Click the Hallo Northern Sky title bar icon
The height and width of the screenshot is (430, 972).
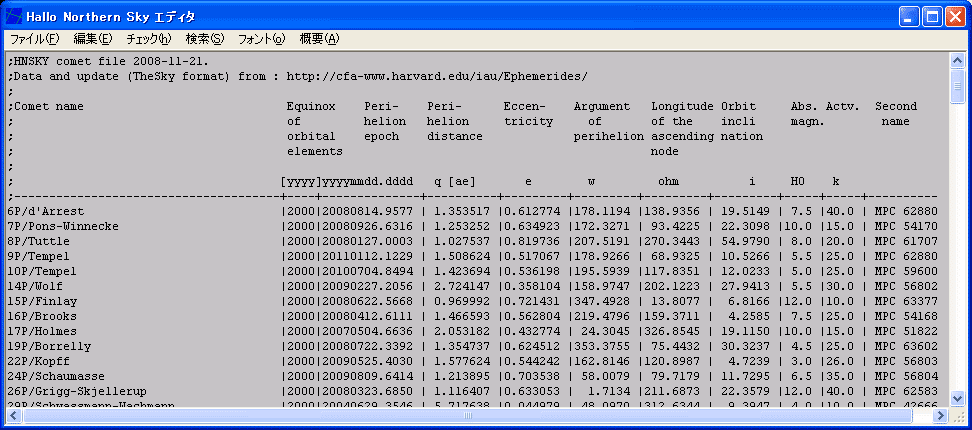pyautogui.click(x=14, y=16)
